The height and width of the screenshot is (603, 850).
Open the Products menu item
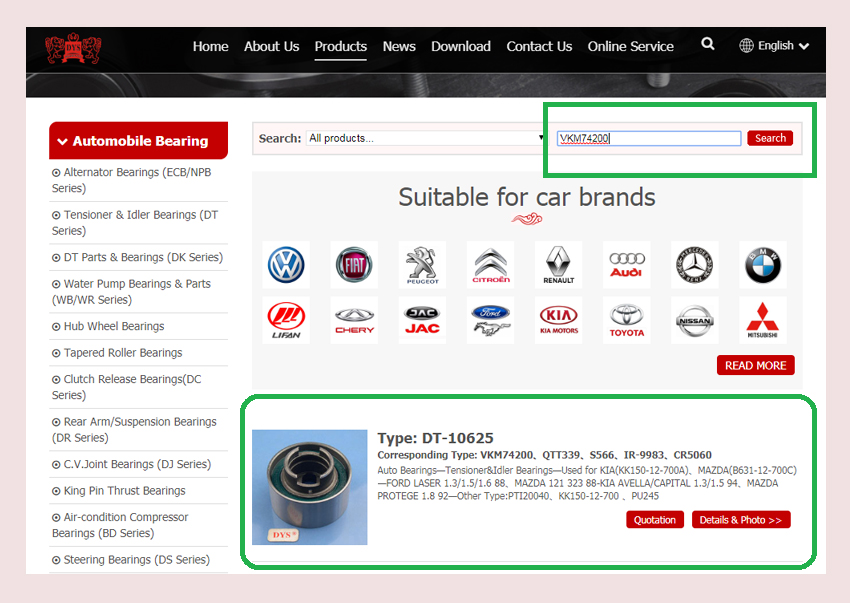click(340, 46)
